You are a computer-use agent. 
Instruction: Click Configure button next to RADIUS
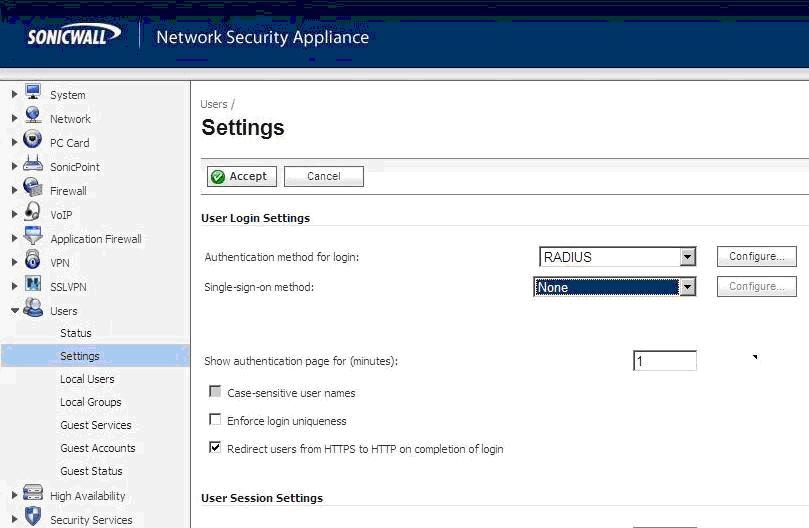click(756, 257)
